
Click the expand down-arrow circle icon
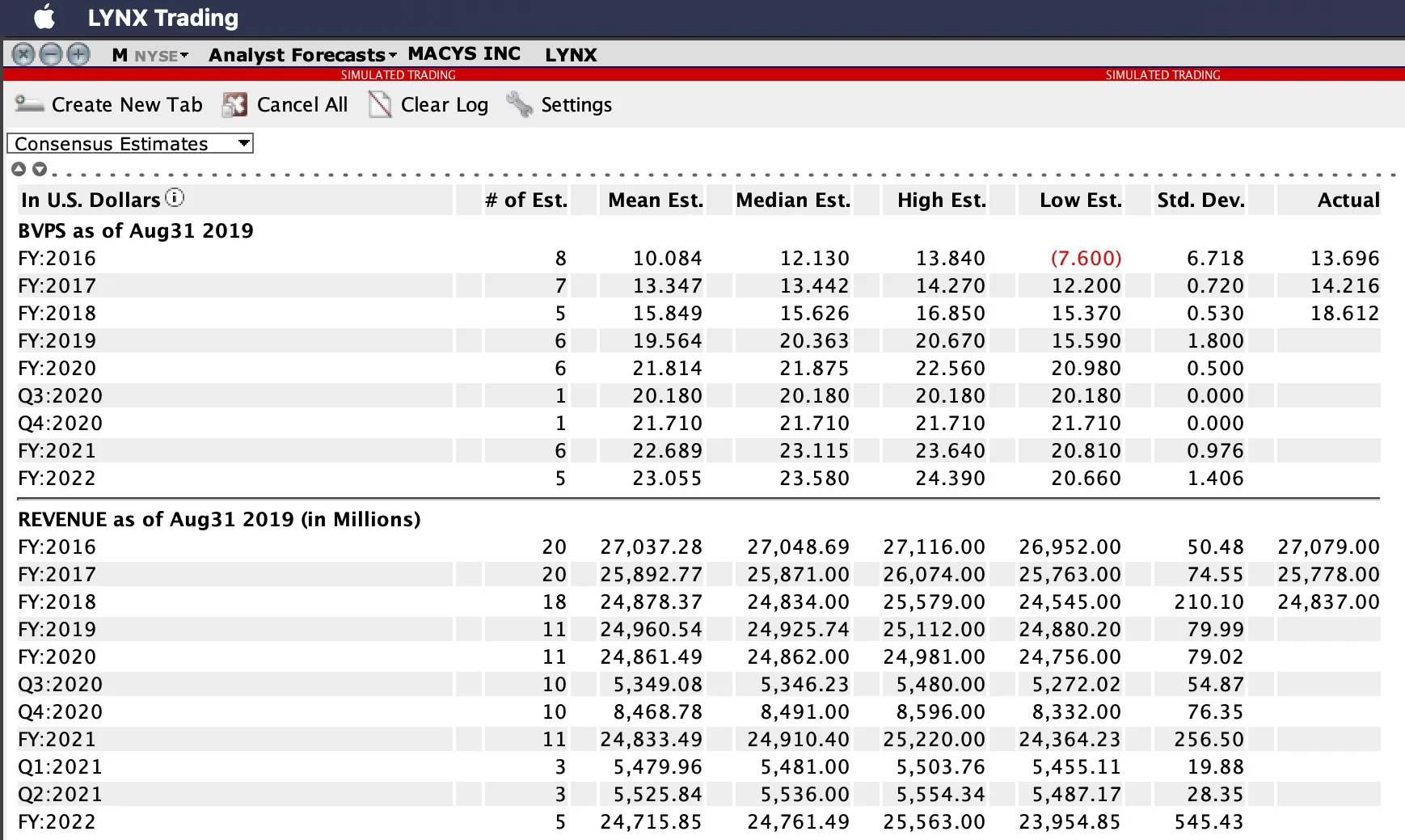[x=39, y=169]
